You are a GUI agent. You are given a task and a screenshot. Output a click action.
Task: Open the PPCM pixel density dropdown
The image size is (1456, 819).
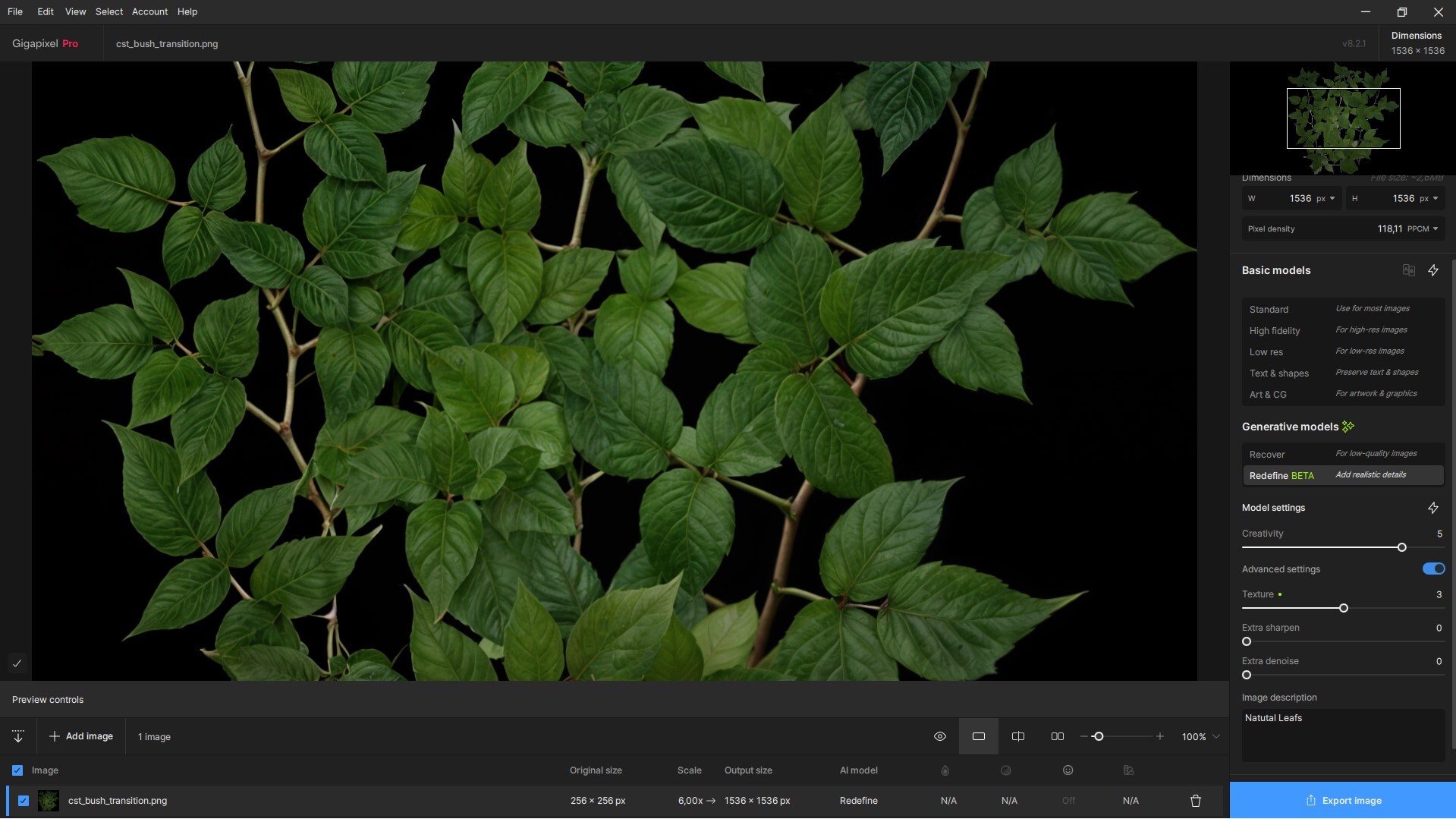(x=1423, y=228)
